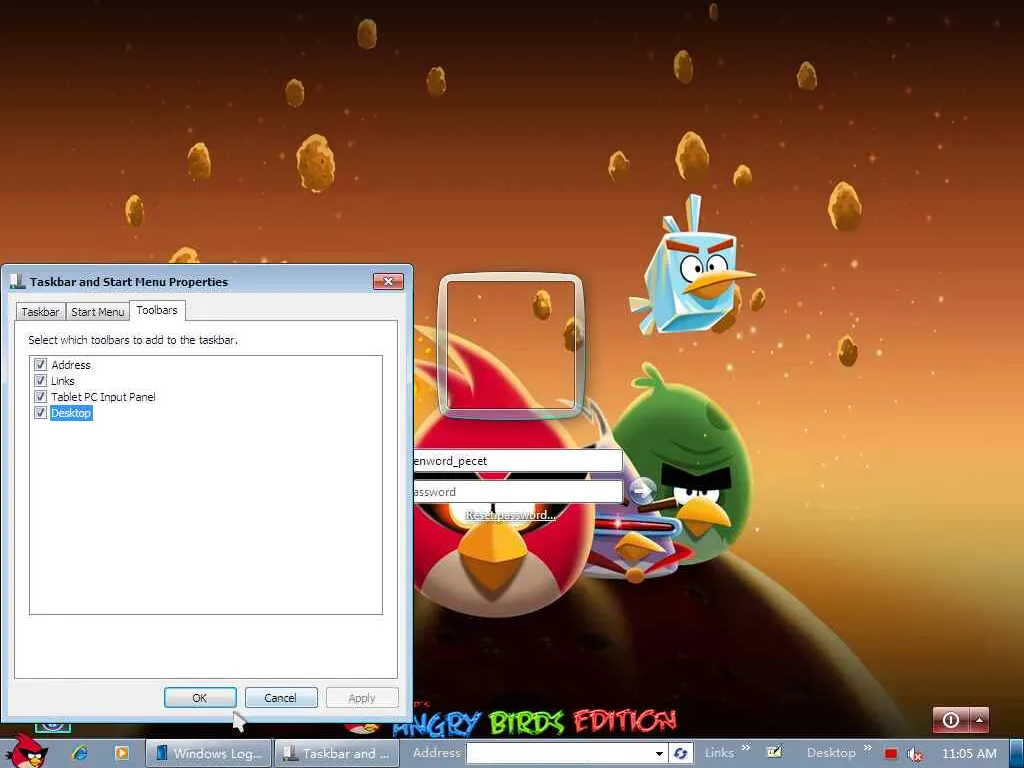Open the Address bar dropdown arrow

(659, 753)
